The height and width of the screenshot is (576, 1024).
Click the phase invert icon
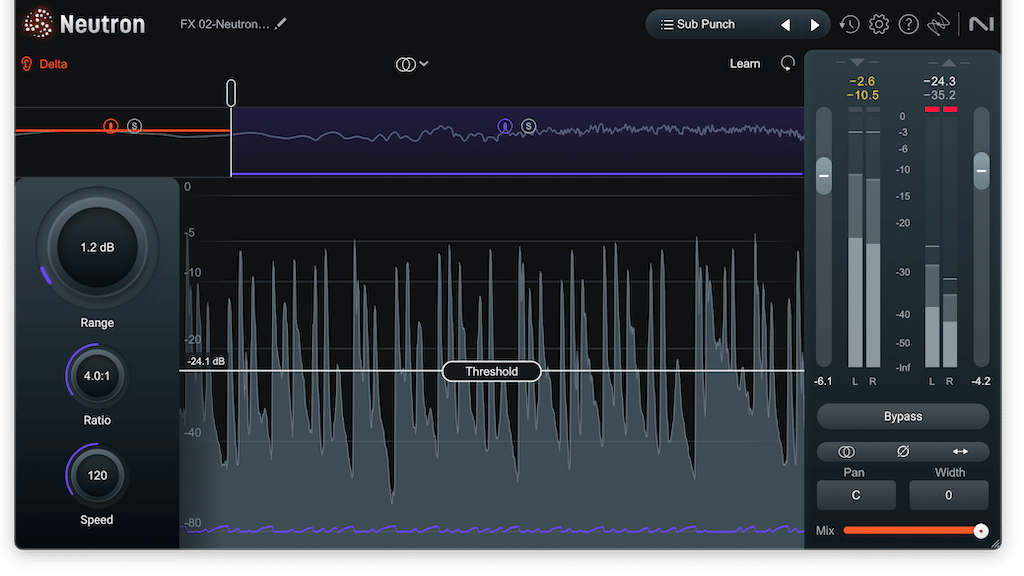[903, 451]
